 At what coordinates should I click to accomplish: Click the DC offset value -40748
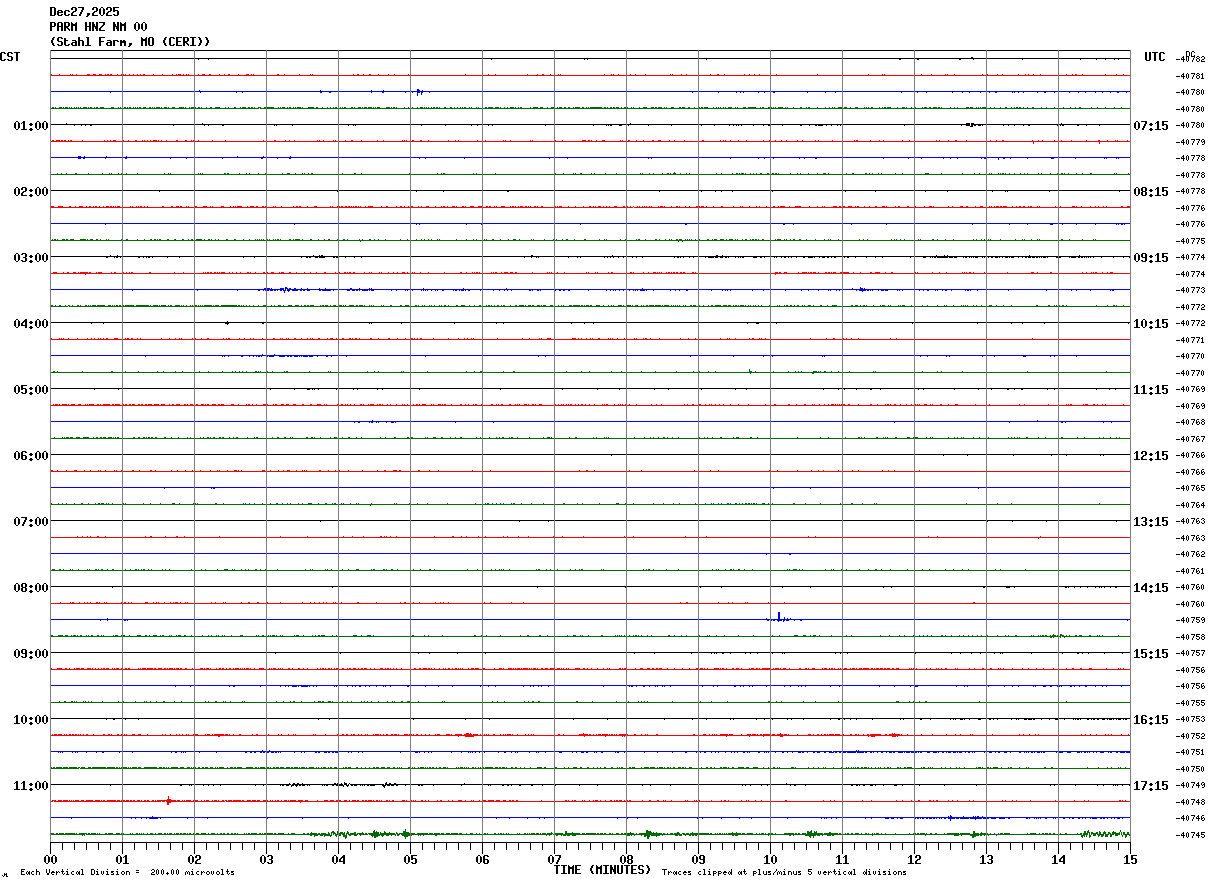point(1191,802)
